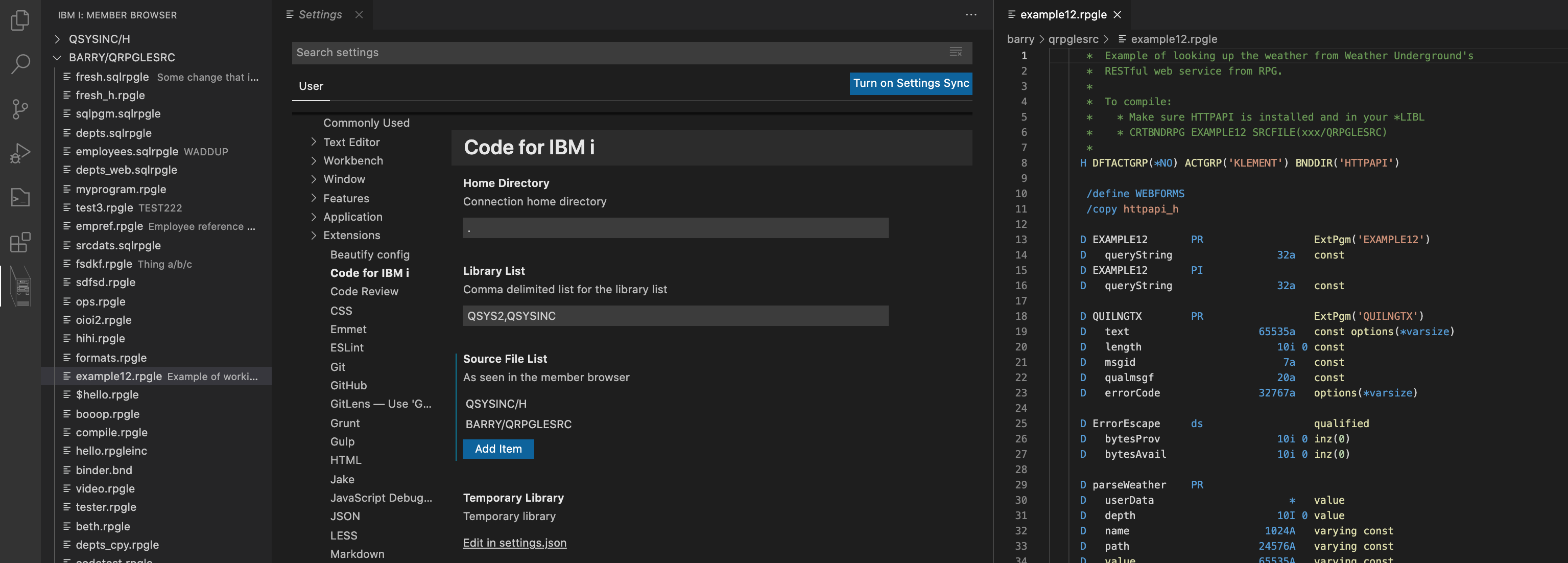The height and width of the screenshot is (563, 1568).
Task: Click the Add Item button
Action: point(498,449)
